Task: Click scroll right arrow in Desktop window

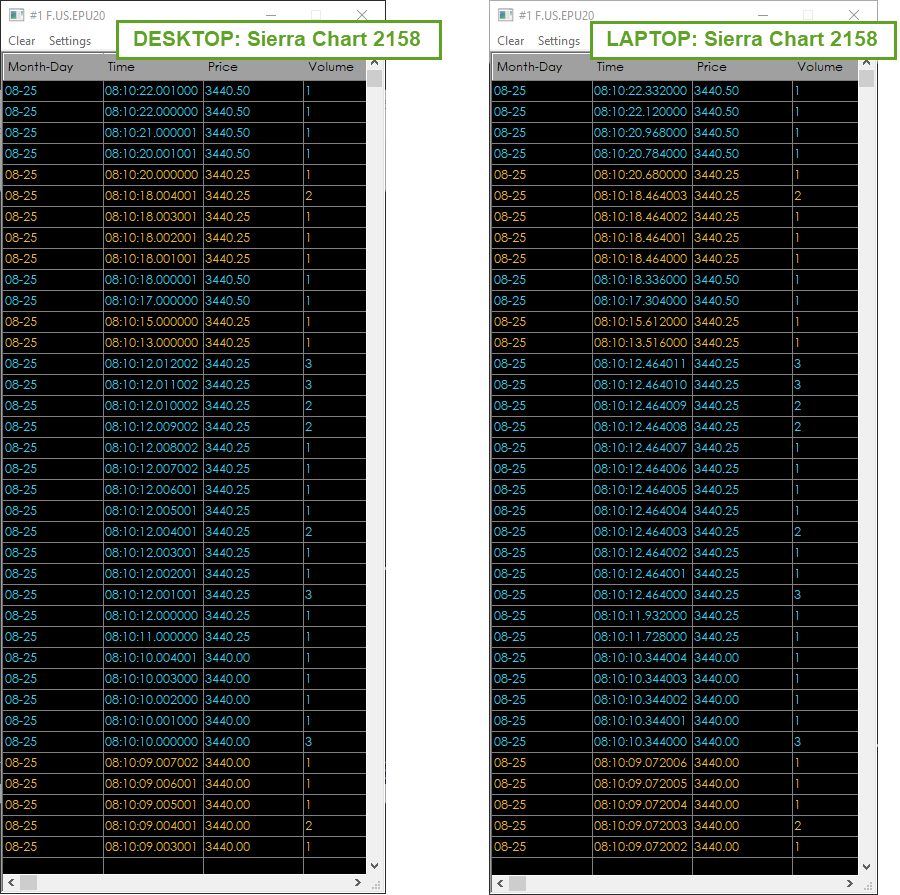Action: 358,882
